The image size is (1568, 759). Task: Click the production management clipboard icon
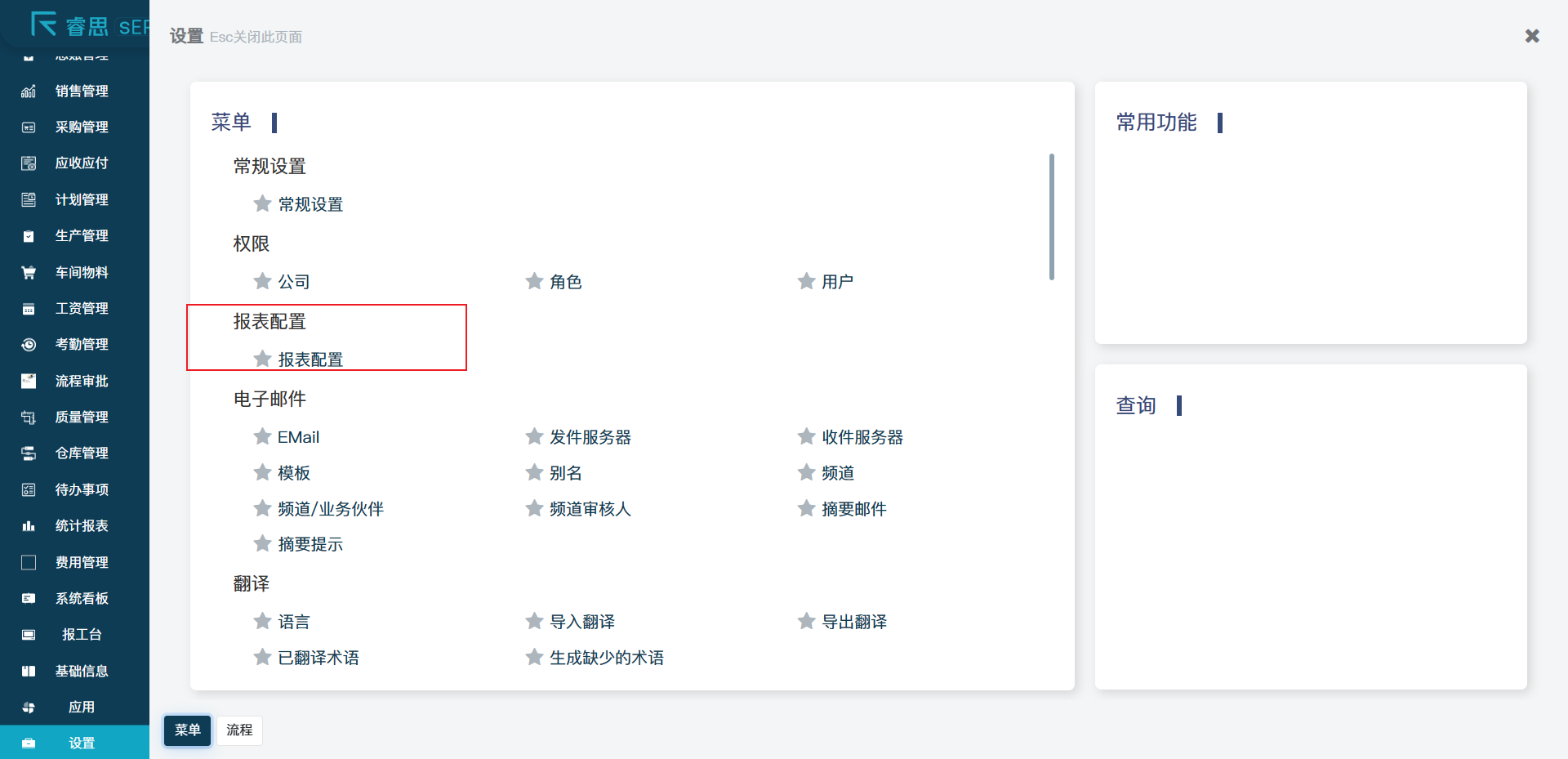point(29,236)
